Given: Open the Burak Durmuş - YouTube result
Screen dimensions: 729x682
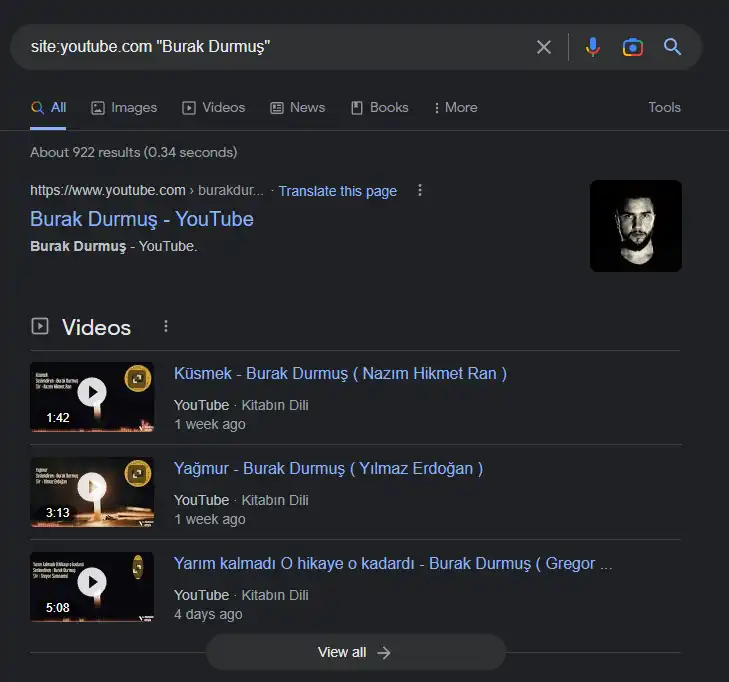Looking at the screenshot, I should click(x=142, y=219).
